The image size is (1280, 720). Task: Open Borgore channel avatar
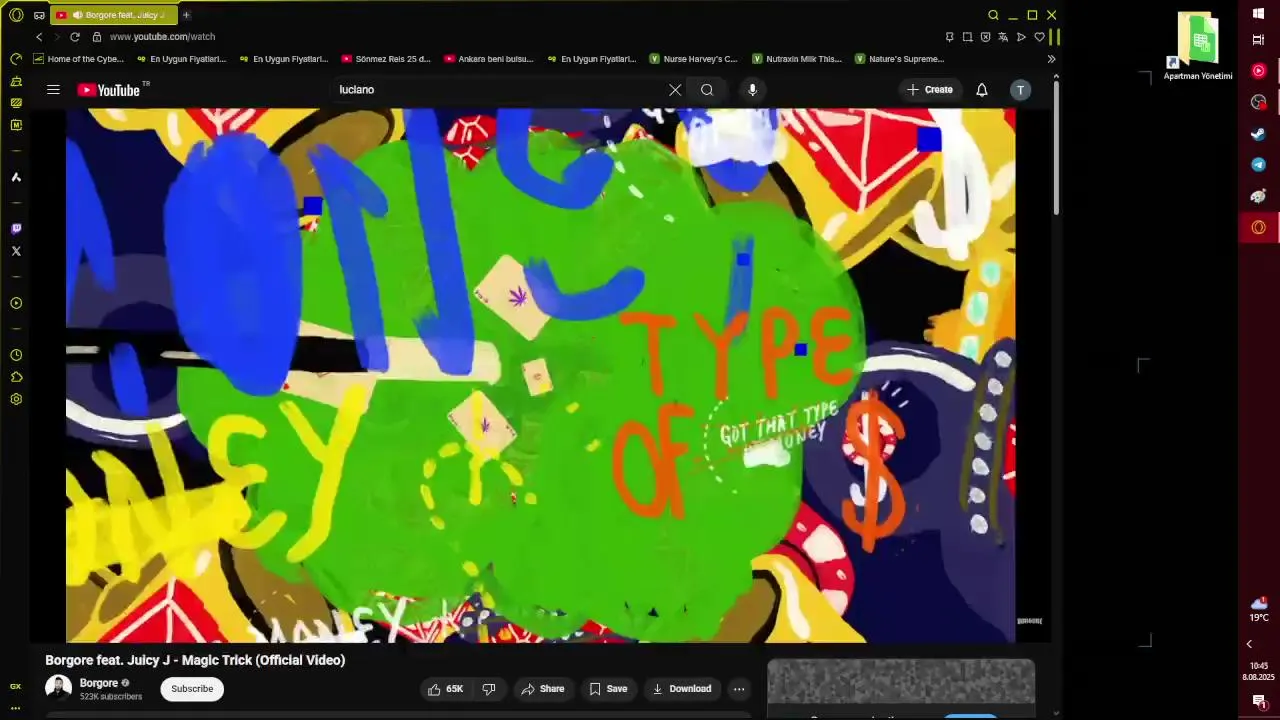59,688
